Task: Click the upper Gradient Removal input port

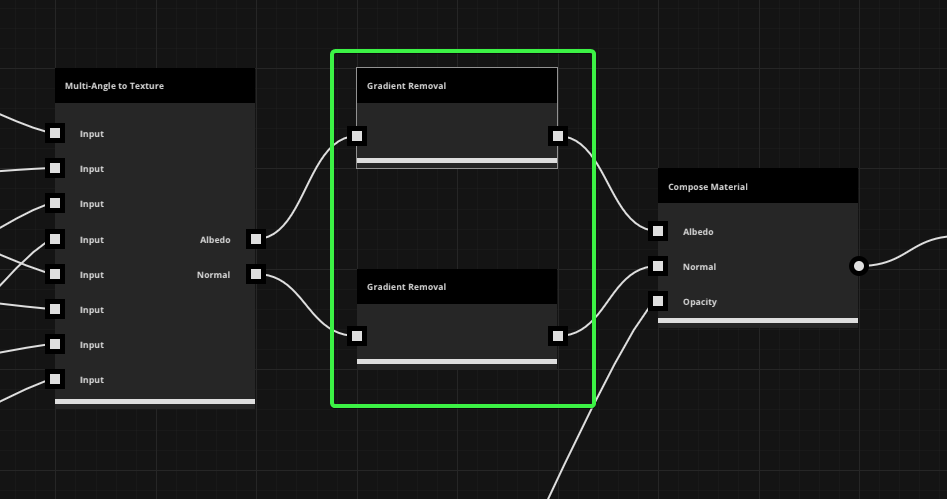Action: (x=357, y=136)
